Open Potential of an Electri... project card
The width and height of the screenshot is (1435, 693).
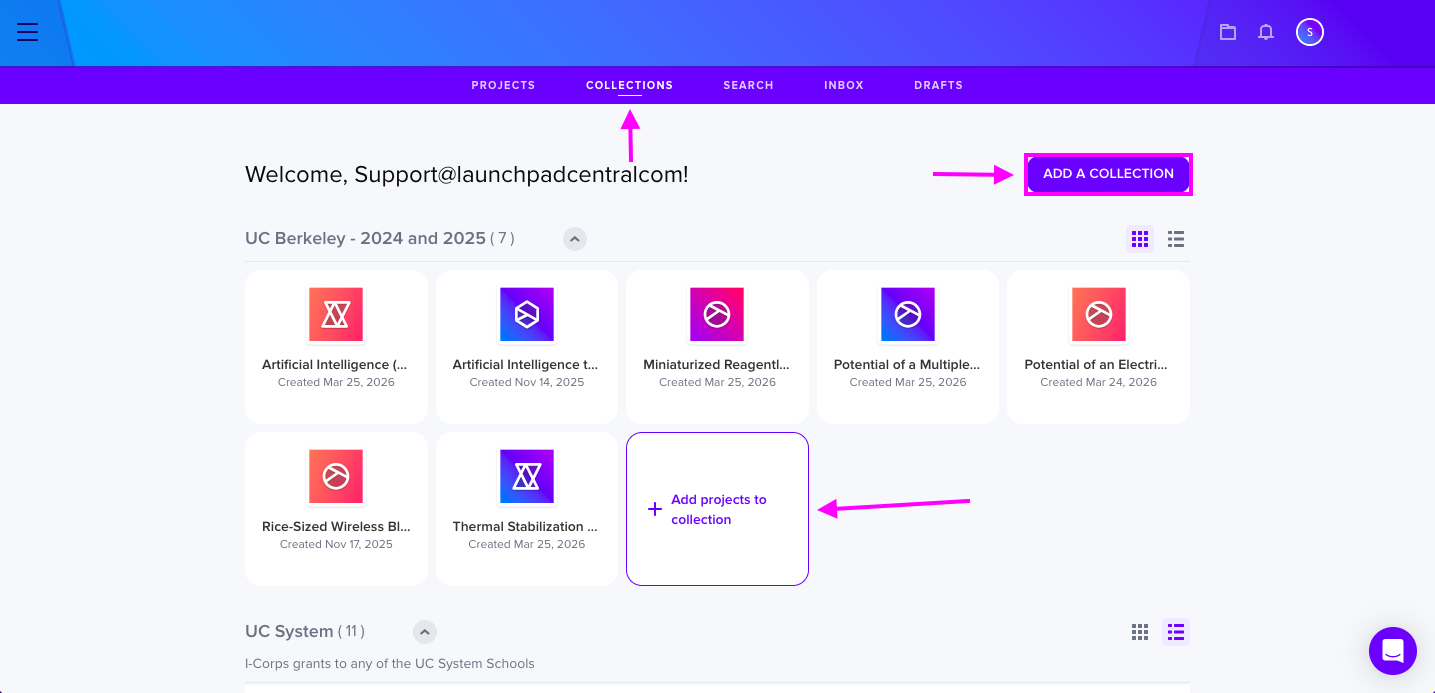1098,347
